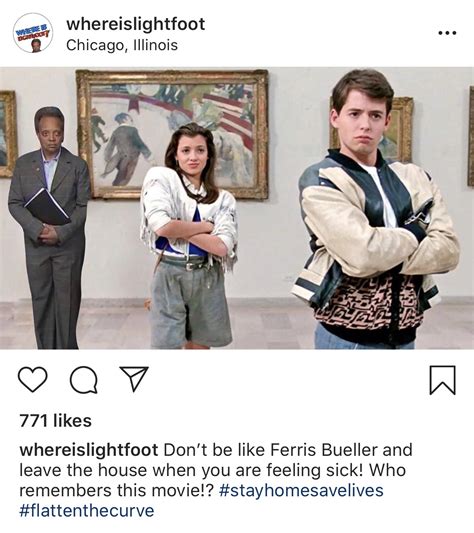474x533 pixels.
Task: Open #stayhomesavelives hashtag
Action: tap(302, 491)
